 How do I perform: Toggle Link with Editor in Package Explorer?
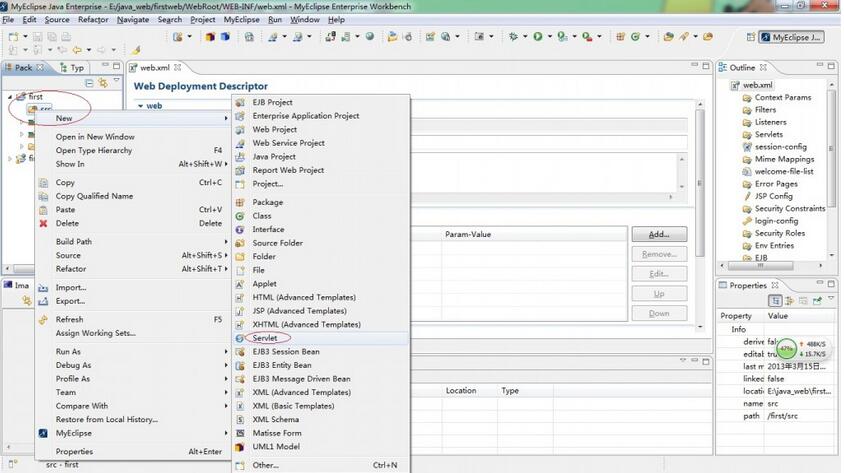(102, 83)
